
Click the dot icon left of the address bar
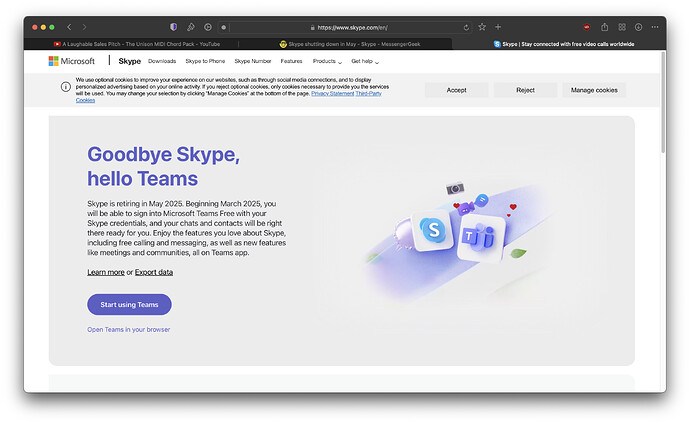[x=224, y=27]
